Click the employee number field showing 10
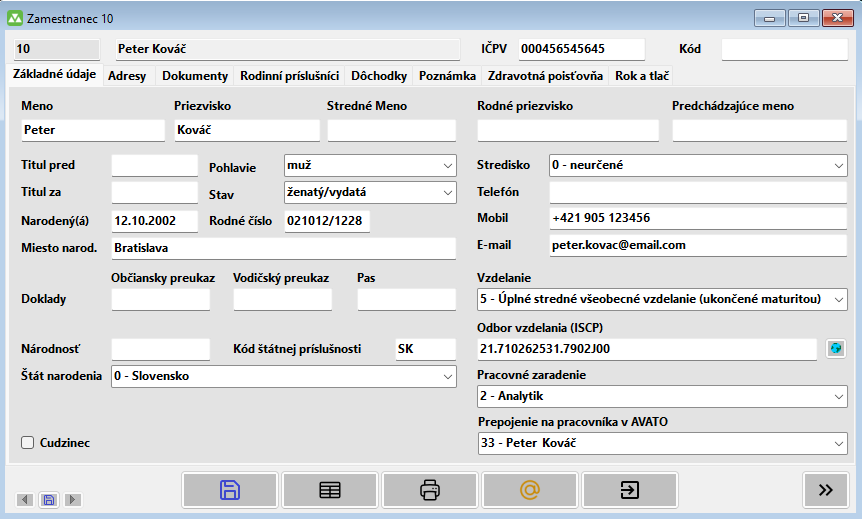862x519 pixels. [57, 49]
